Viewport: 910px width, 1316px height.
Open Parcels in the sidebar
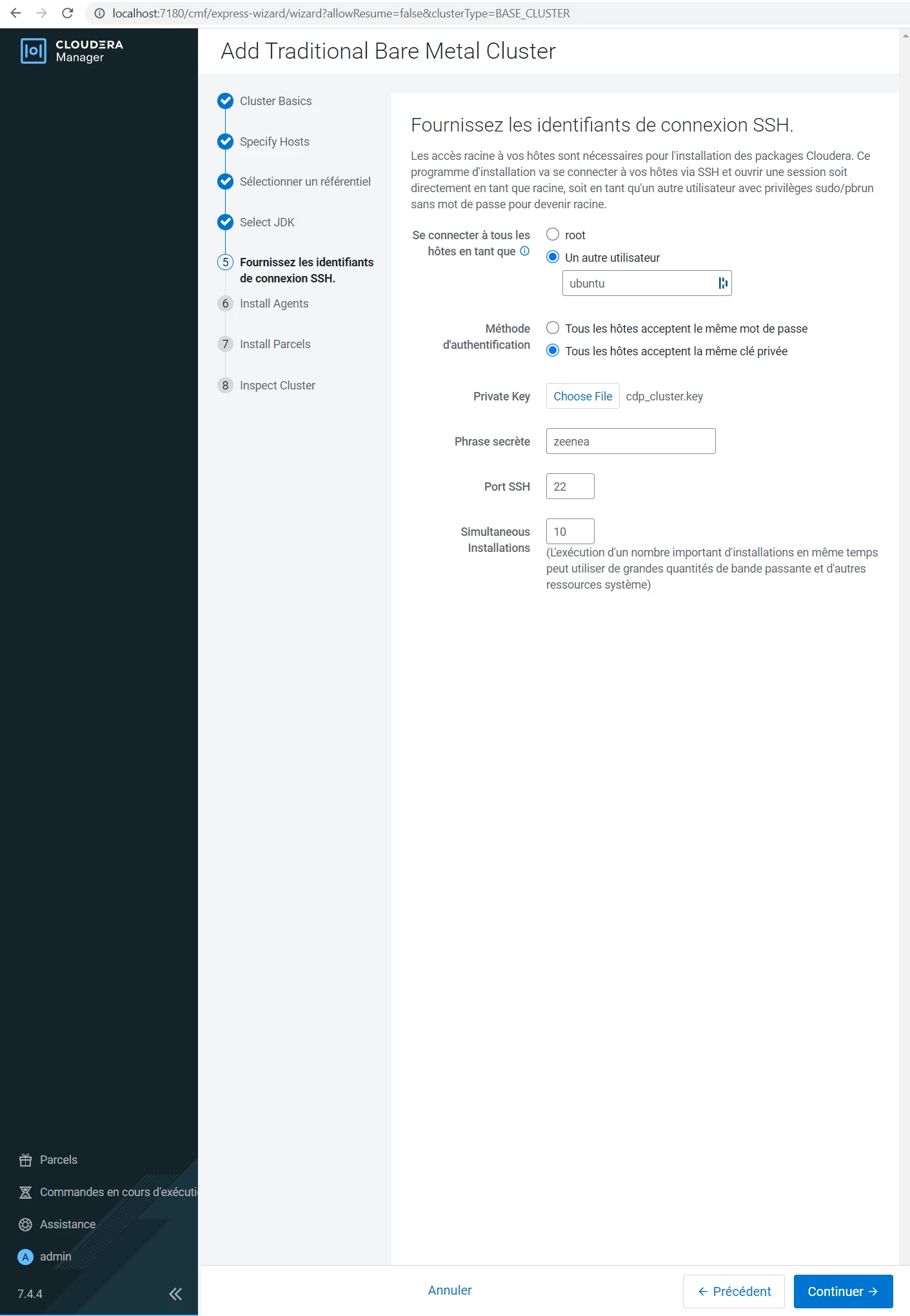coord(59,1160)
